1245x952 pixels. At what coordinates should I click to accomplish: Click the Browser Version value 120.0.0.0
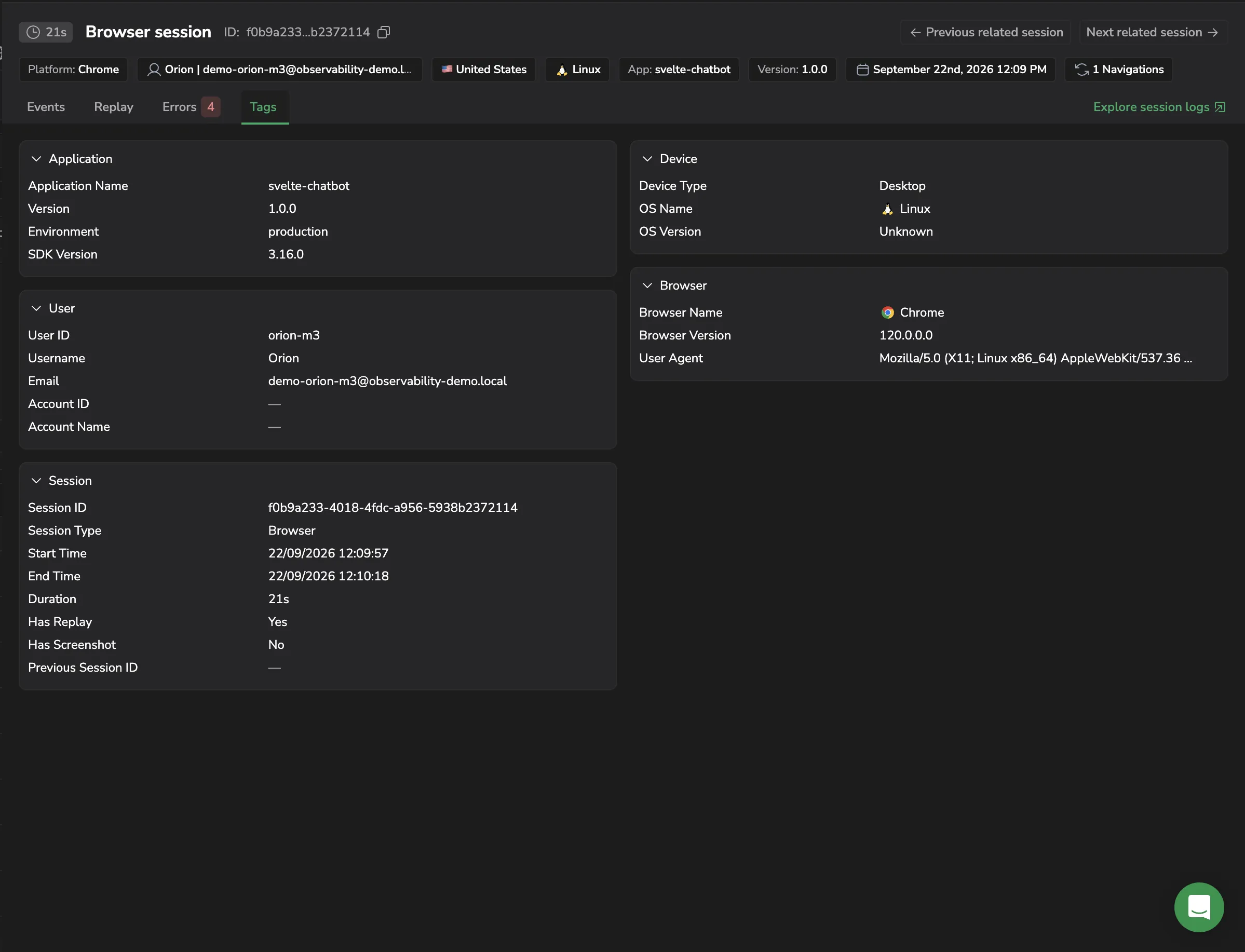pyautogui.click(x=906, y=335)
